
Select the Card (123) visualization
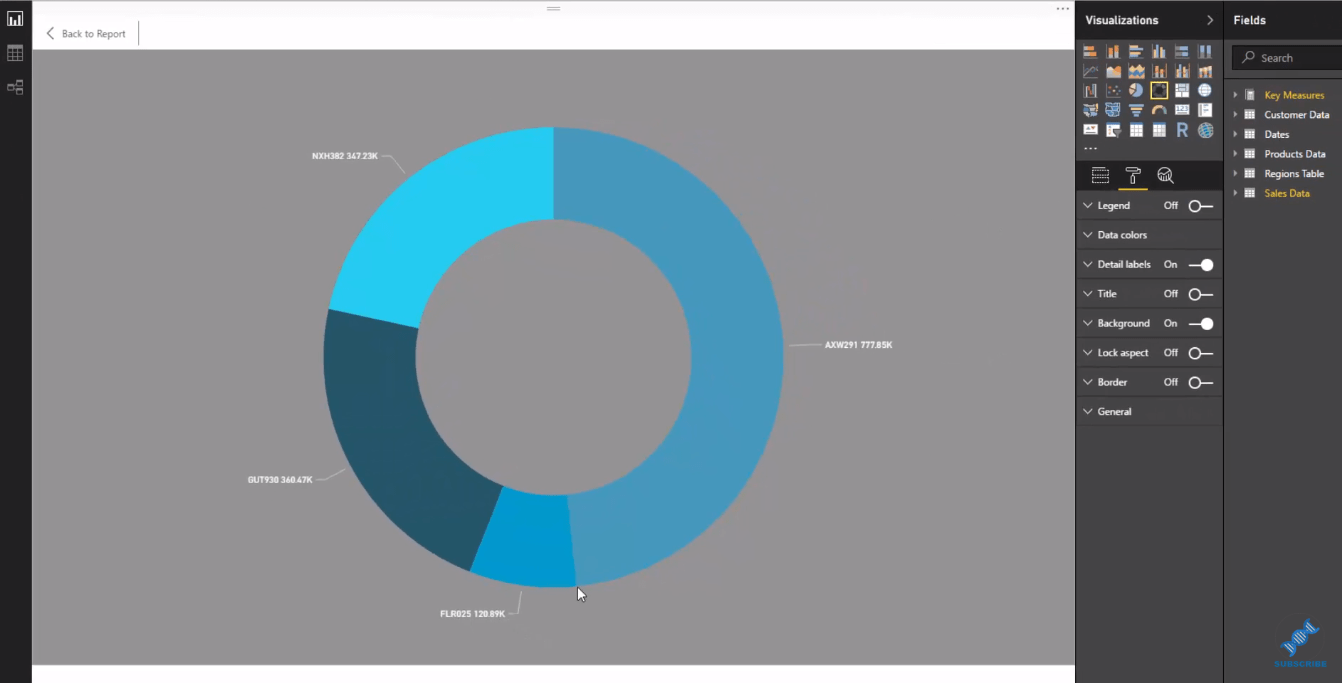point(1182,110)
